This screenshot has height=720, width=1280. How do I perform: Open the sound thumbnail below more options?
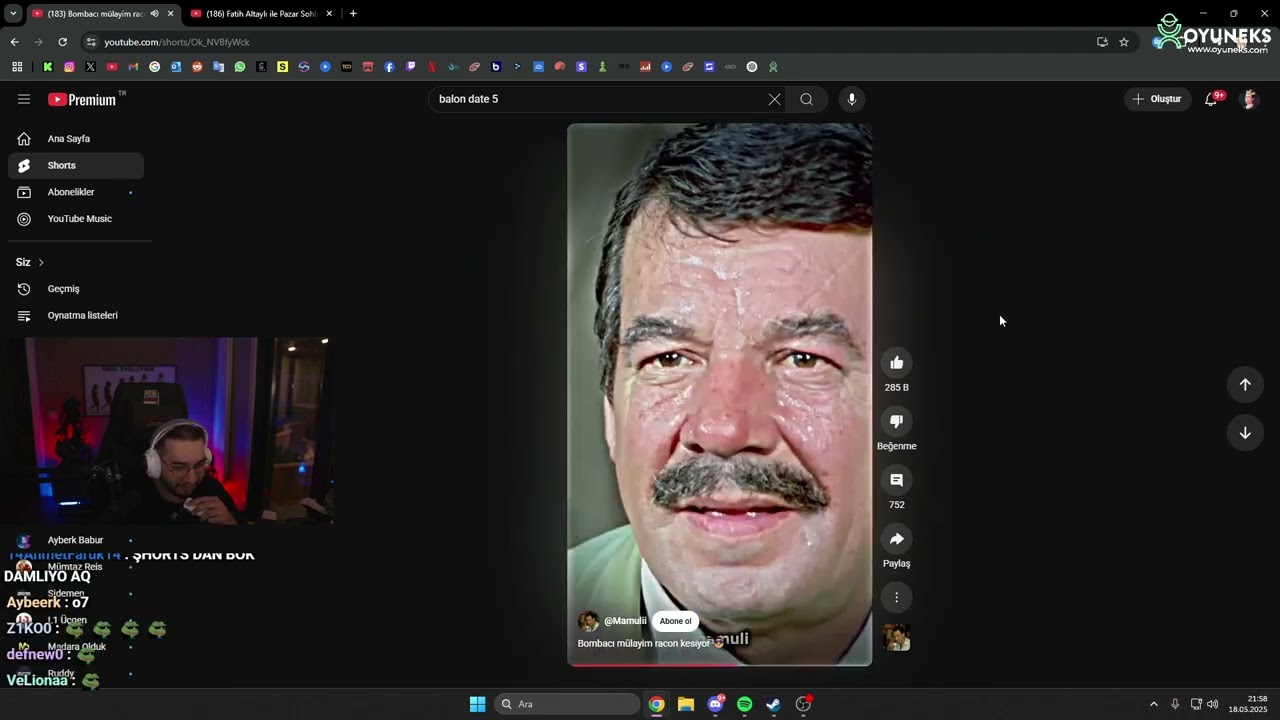click(x=897, y=638)
